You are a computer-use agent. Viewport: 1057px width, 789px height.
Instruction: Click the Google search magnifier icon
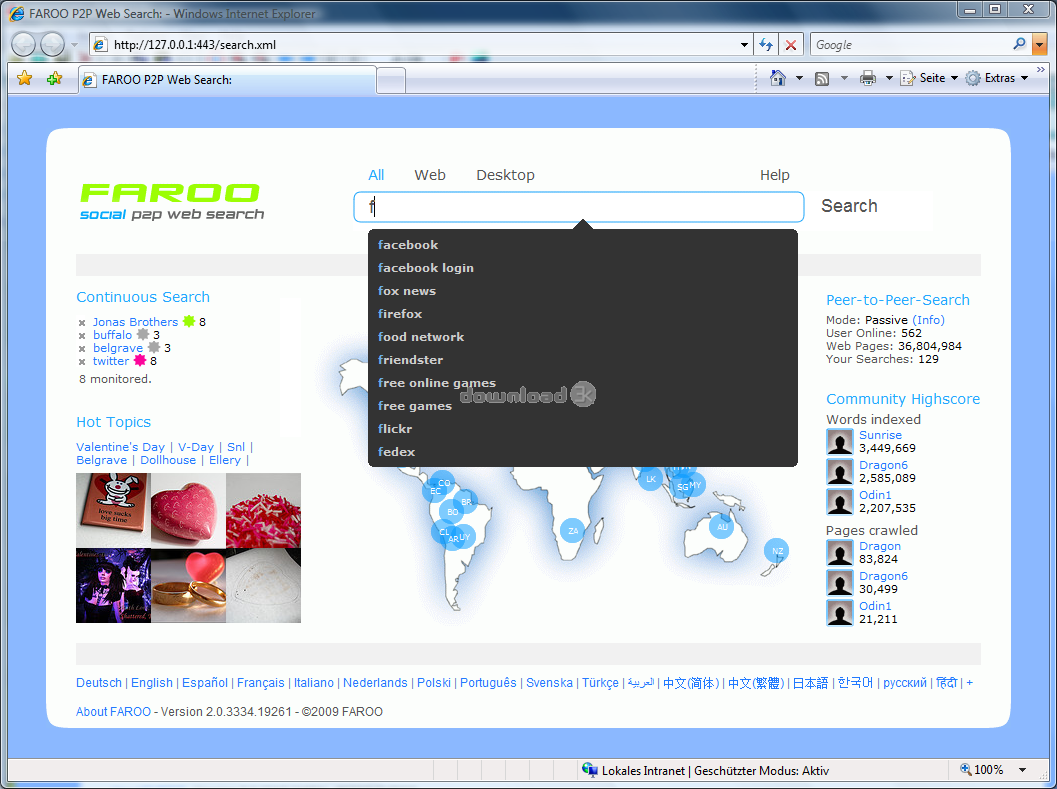[1019, 45]
